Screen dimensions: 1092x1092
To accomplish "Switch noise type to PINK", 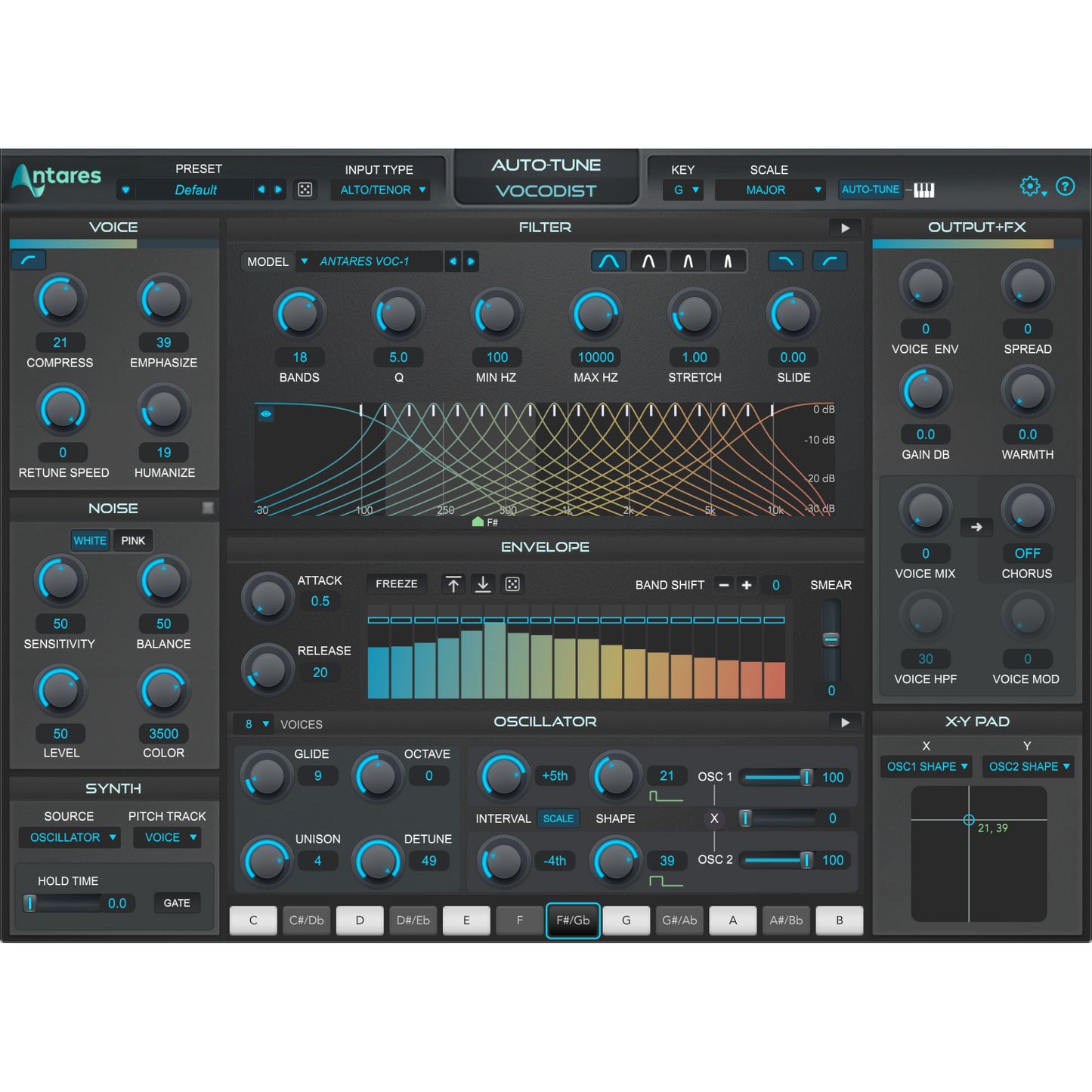I will pos(132,540).
